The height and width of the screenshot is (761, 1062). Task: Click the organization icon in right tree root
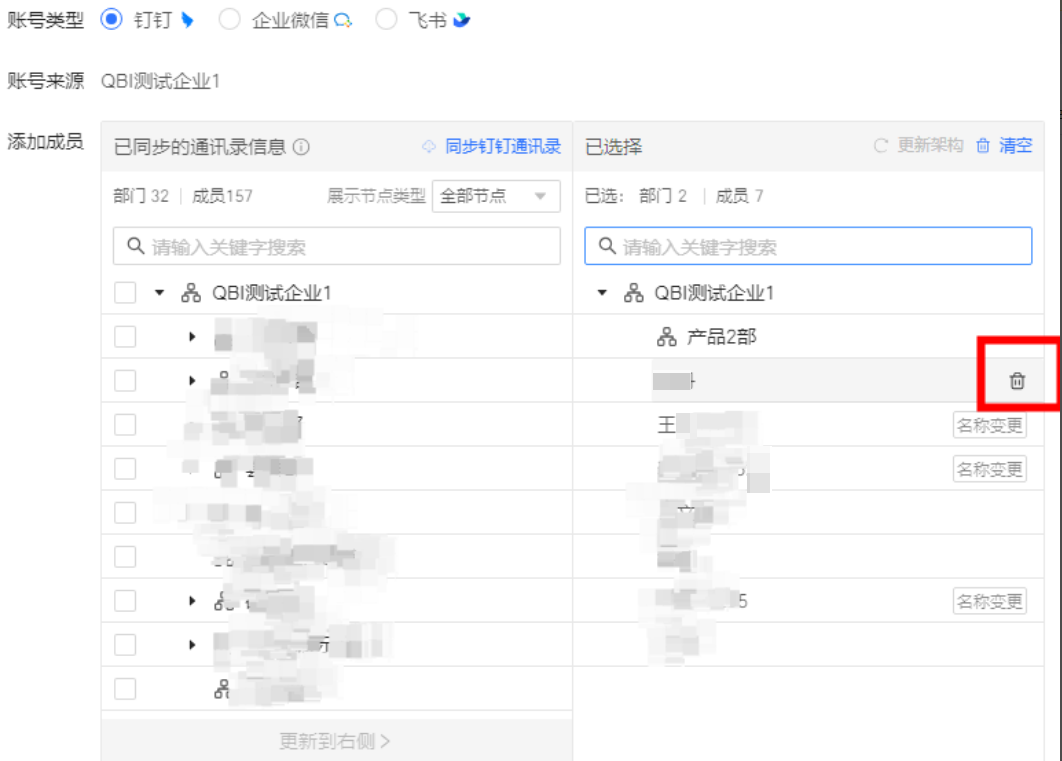point(634,293)
